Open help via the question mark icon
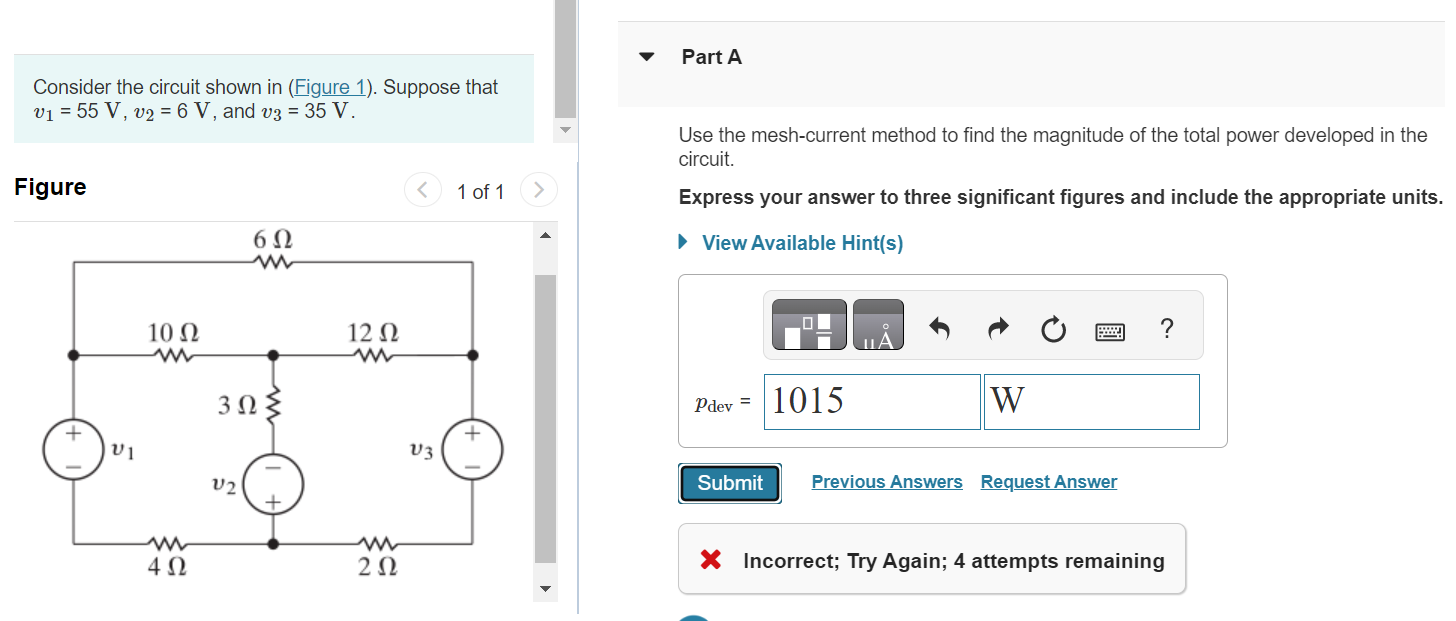This screenshot has height=621, width=1456. click(x=1166, y=325)
